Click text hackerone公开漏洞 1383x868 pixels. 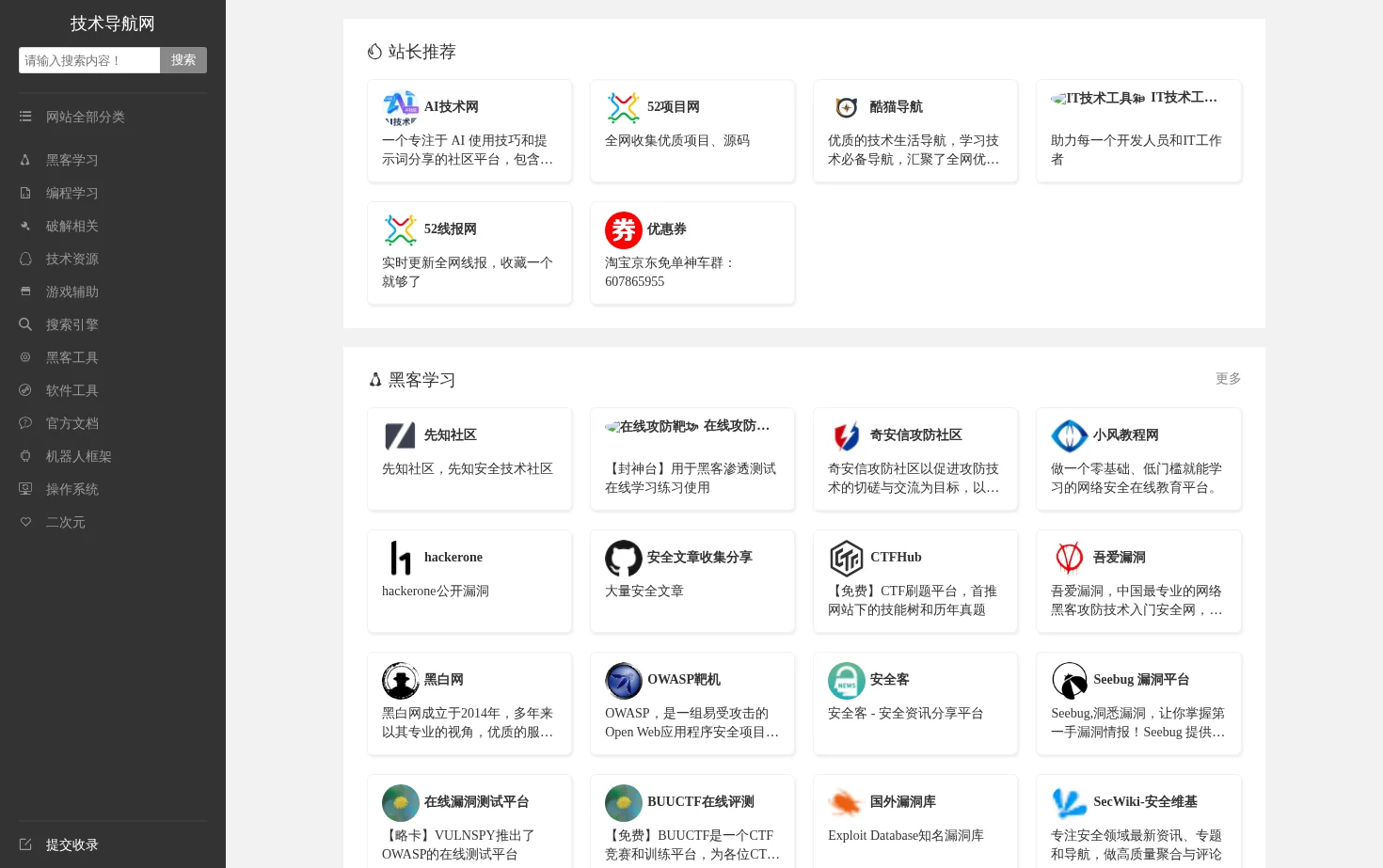[436, 591]
